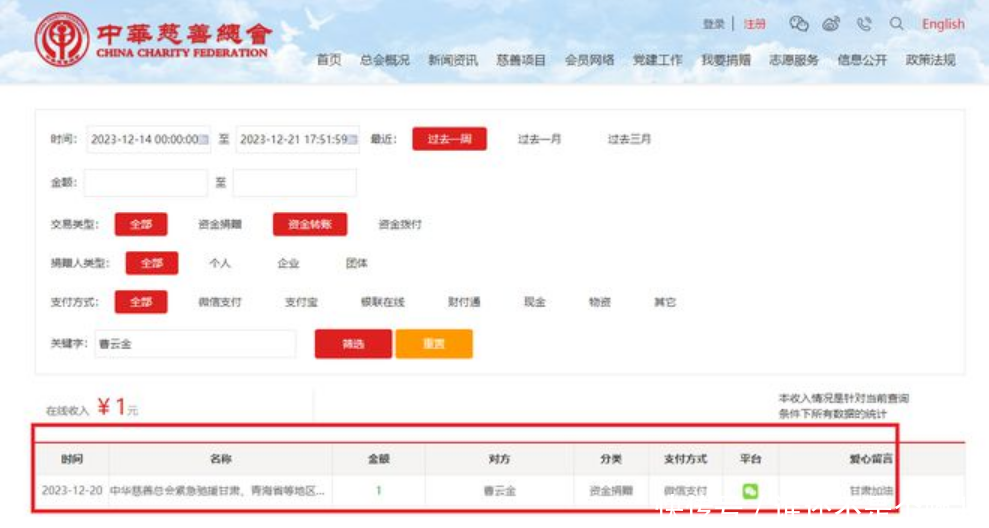Open the 信息公开 navigation menu
Image resolution: width=989 pixels, height=528 pixels.
(862, 60)
